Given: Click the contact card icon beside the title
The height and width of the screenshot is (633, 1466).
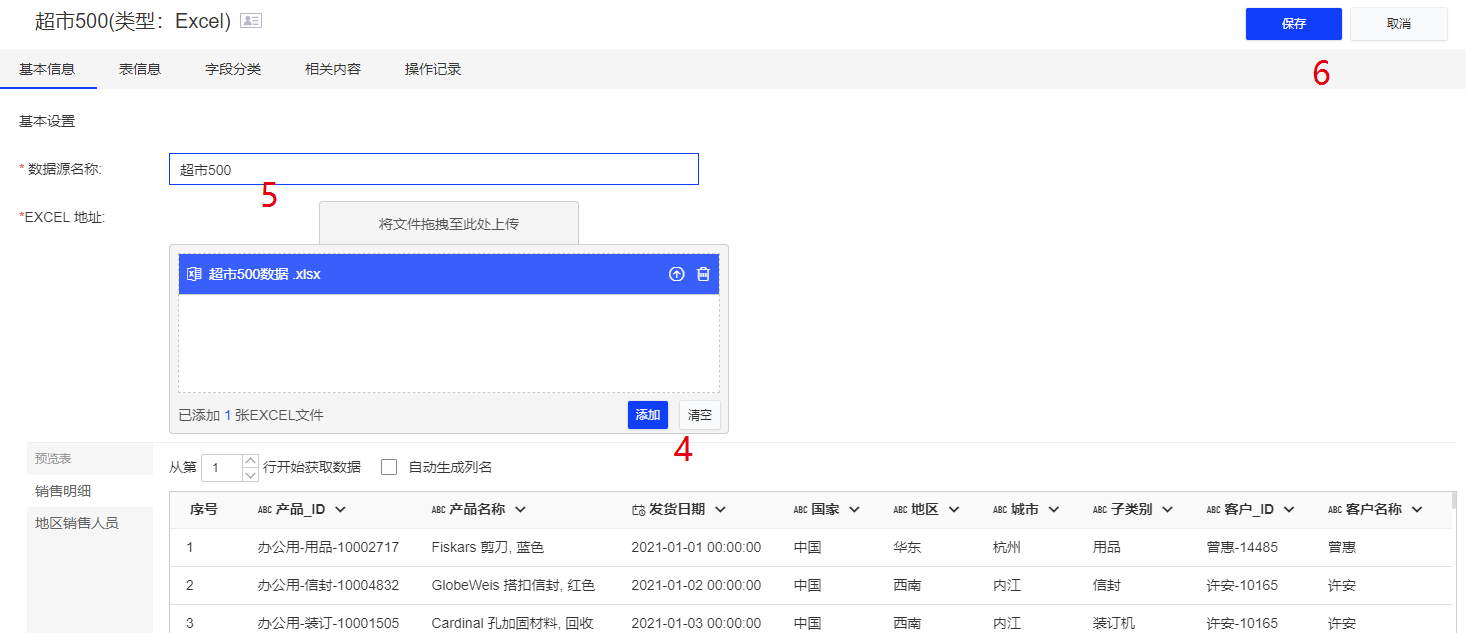Looking at the screenshot, I should pyautogui.click(x=251, y=21).
